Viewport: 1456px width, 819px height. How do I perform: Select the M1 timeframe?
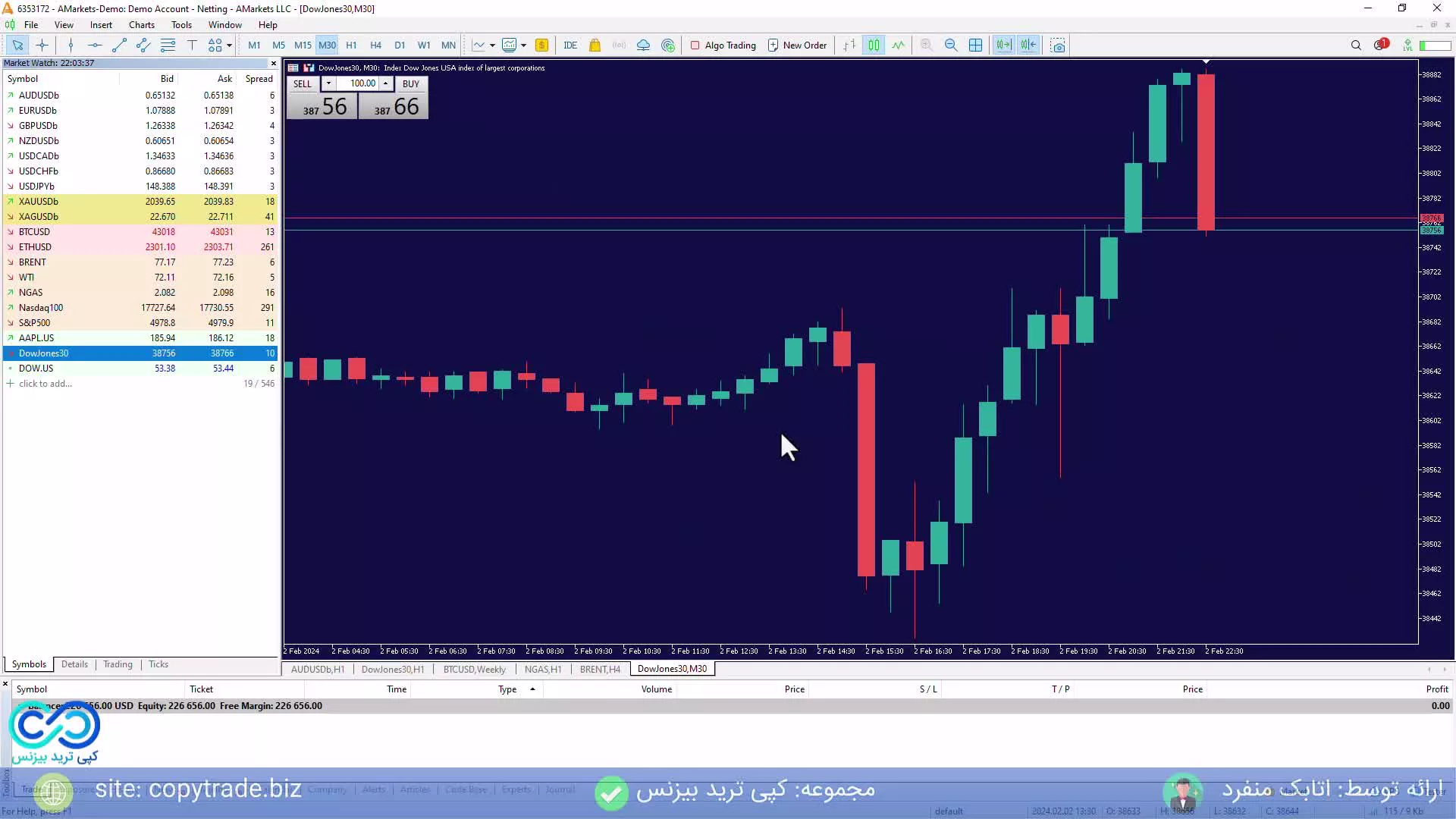click(x=254, y=45)
